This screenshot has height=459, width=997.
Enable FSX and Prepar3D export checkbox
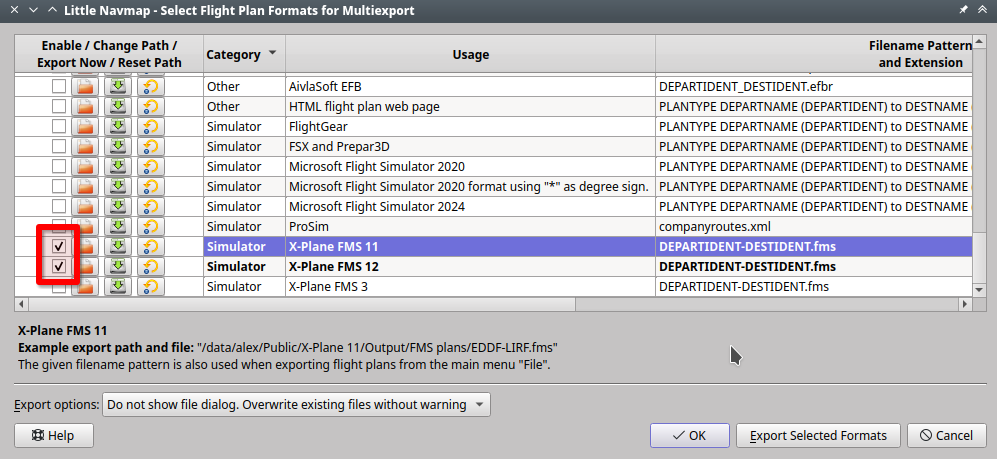click(58, 146)
